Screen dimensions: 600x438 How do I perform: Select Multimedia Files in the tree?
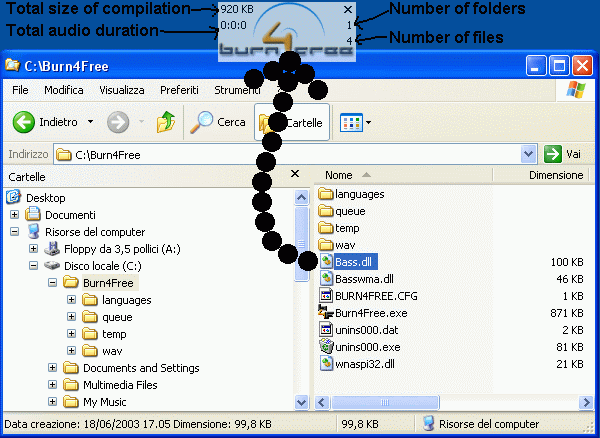click(120, 385)
